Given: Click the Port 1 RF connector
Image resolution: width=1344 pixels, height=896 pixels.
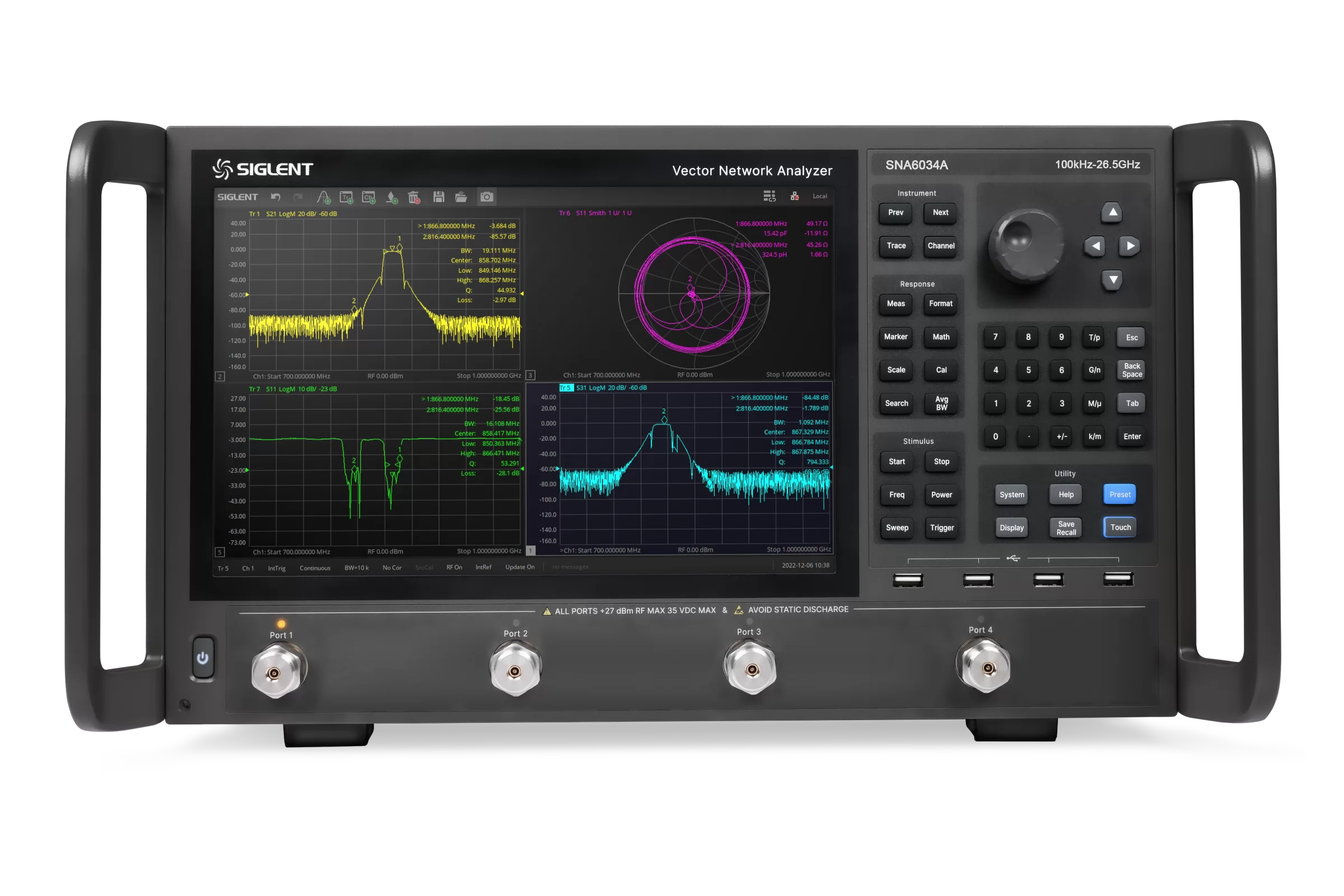Looking at the screenshot, I should 278,671.
